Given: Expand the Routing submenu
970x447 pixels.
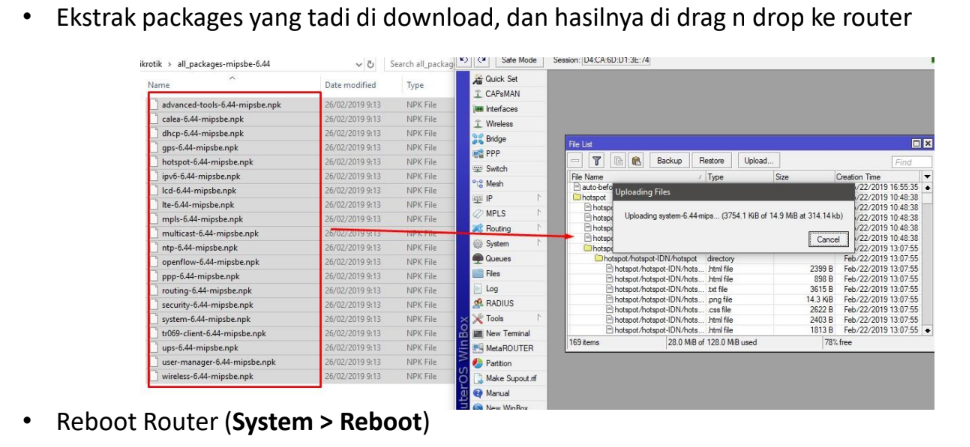Looking at the screenshot, I should (x=507, y=229).
